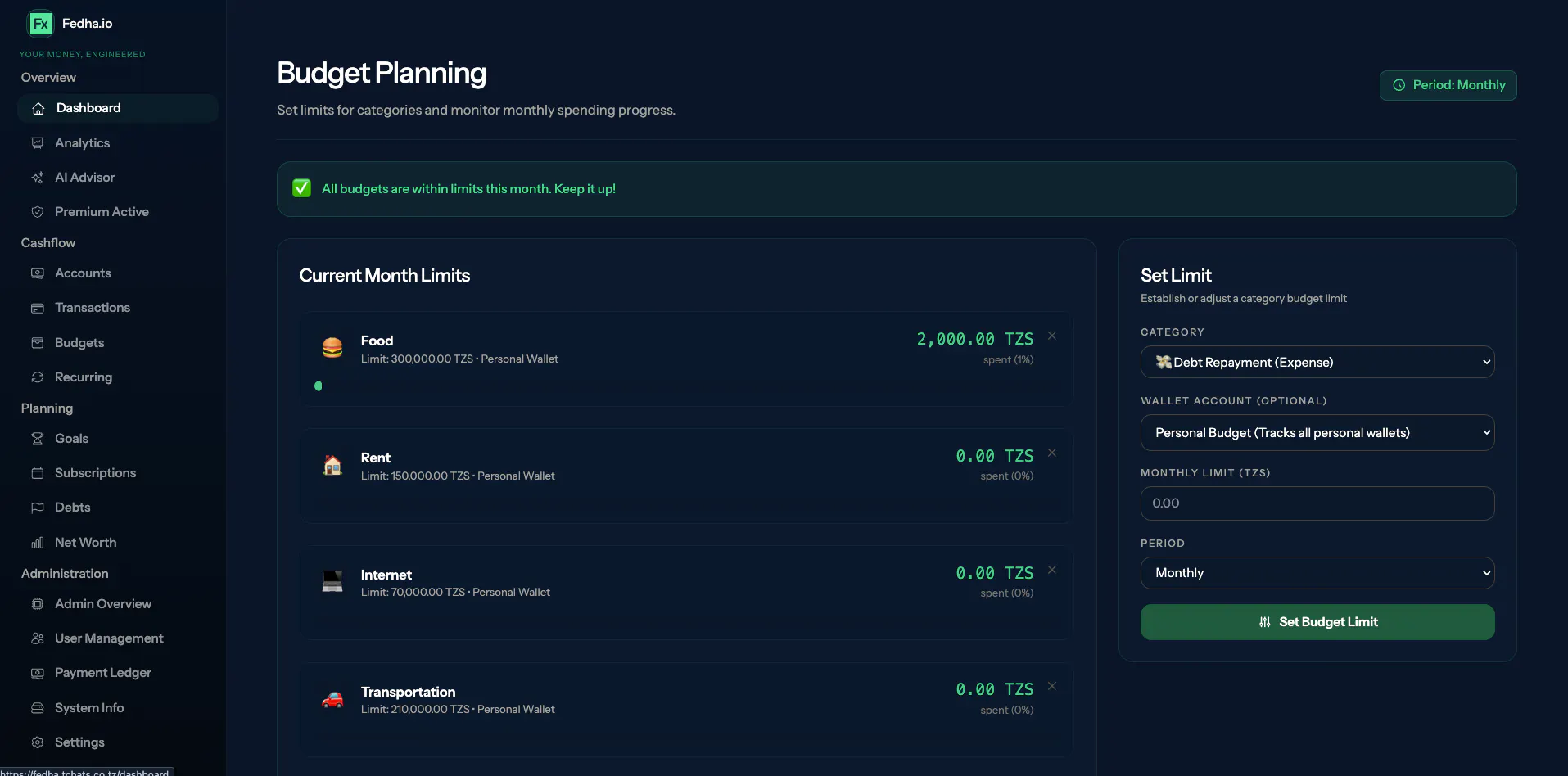Click the System Info icon
The image size is (1568, 776).
pyautogui.click(x=38, y=708)
